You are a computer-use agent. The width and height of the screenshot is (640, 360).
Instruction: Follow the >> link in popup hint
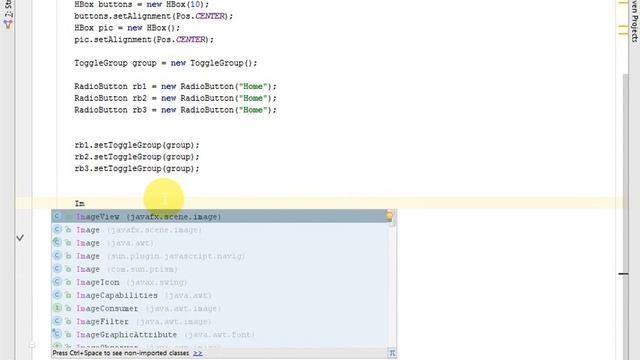click(198, 353)
